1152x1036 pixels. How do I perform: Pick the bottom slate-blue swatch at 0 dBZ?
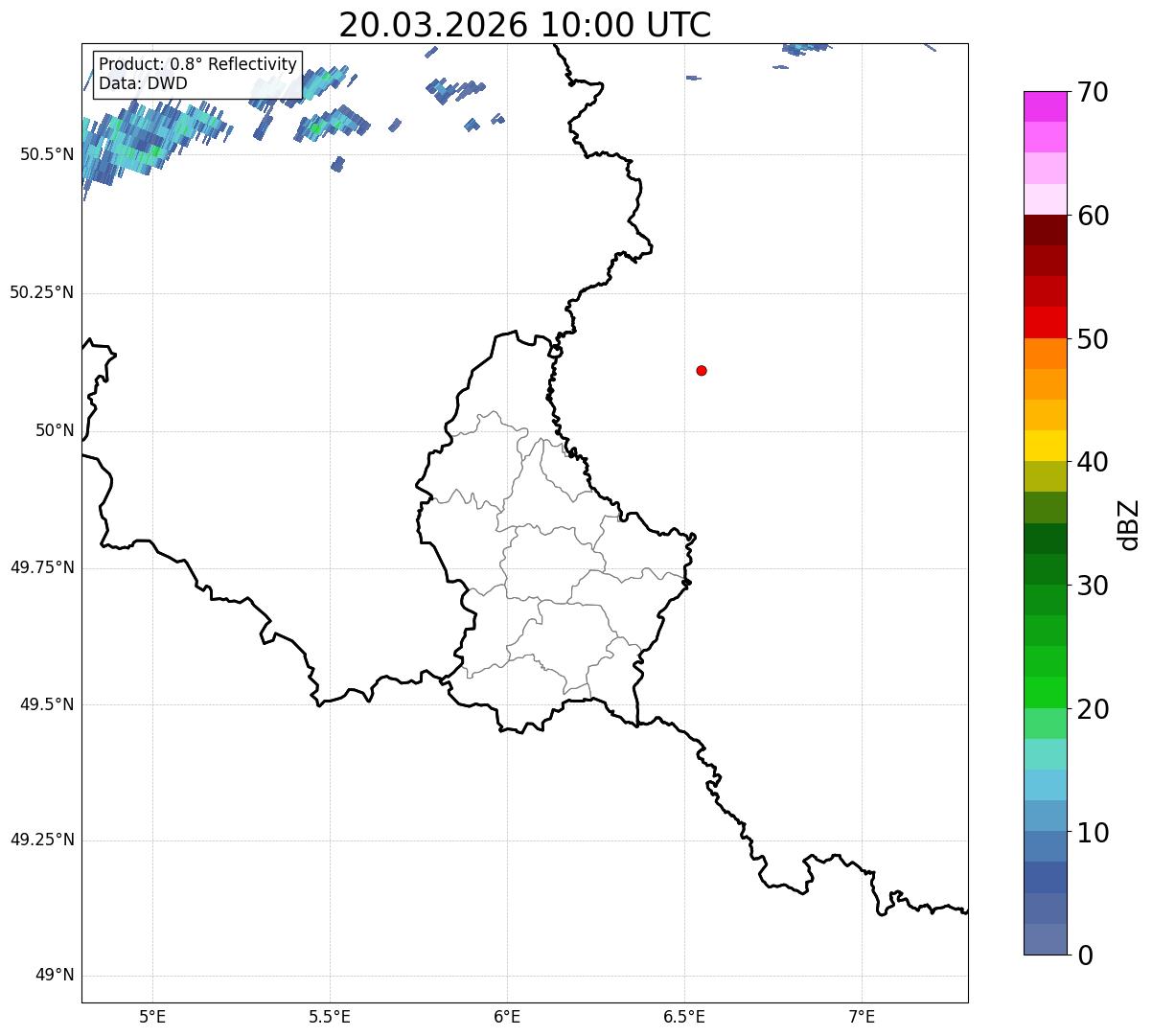click(1045, 939)
